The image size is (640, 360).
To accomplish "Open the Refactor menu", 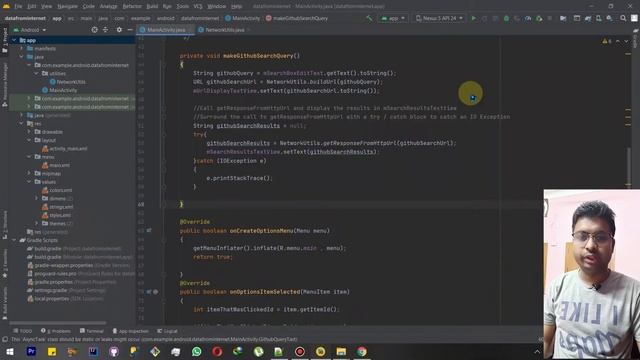I will [x=132, y=6].
